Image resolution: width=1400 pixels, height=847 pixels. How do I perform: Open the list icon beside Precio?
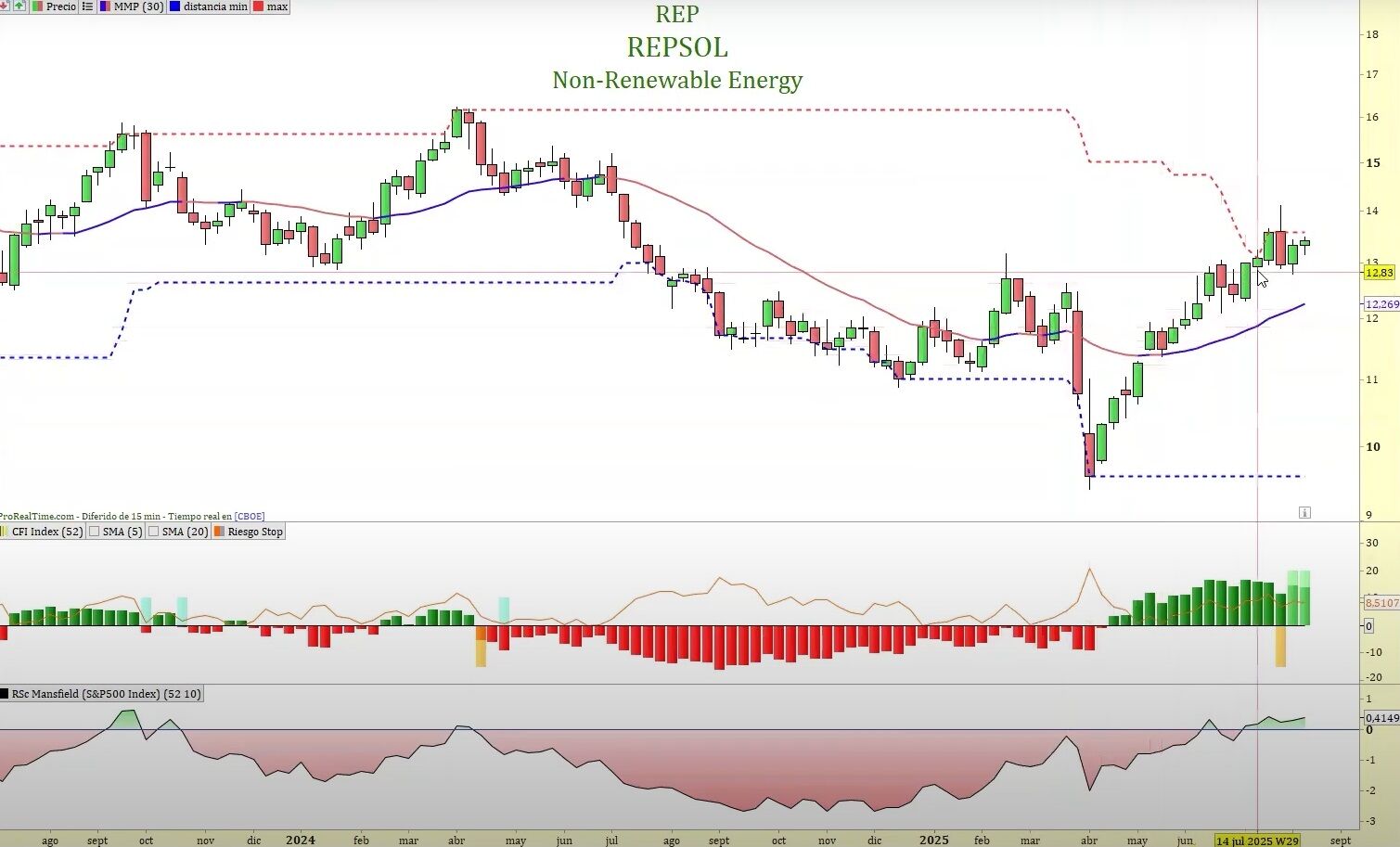coord(87,6)
